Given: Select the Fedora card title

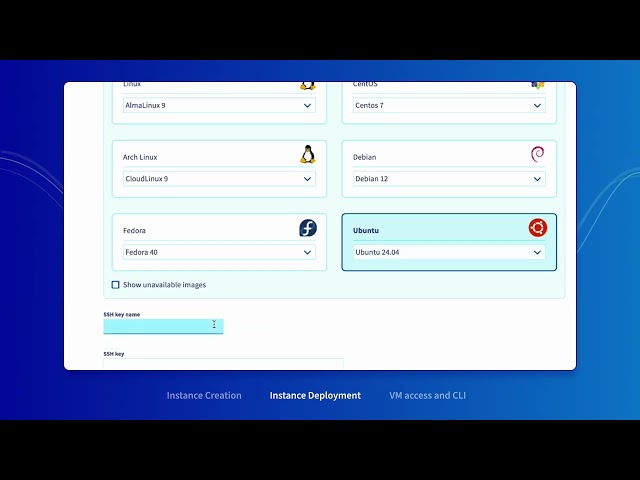Looking at the screenshot, I should (x=134, y=231).
